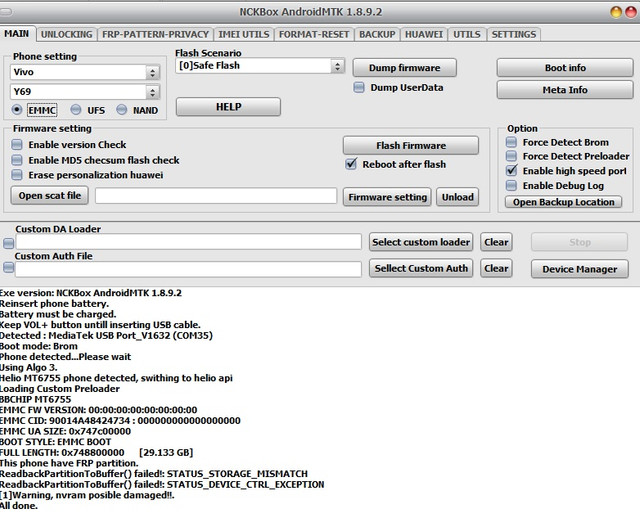Open the FRP-PATTERN-PRIVACY tab
This screenshot has height=522, width=640.
tap(156, 34)
